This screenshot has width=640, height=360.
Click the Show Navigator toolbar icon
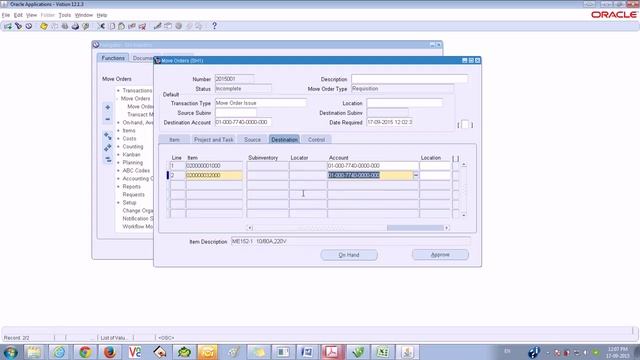coord(29,26)
